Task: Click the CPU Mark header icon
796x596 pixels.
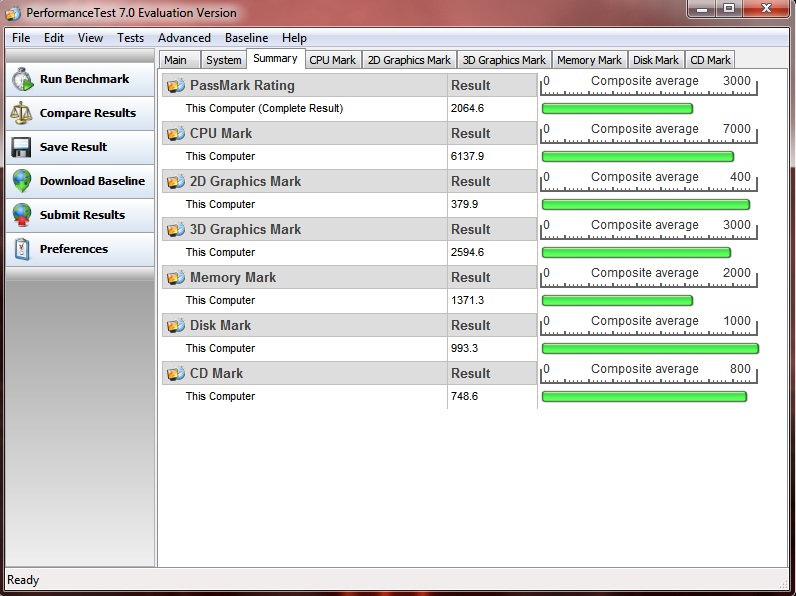Action: pos(176,134)
